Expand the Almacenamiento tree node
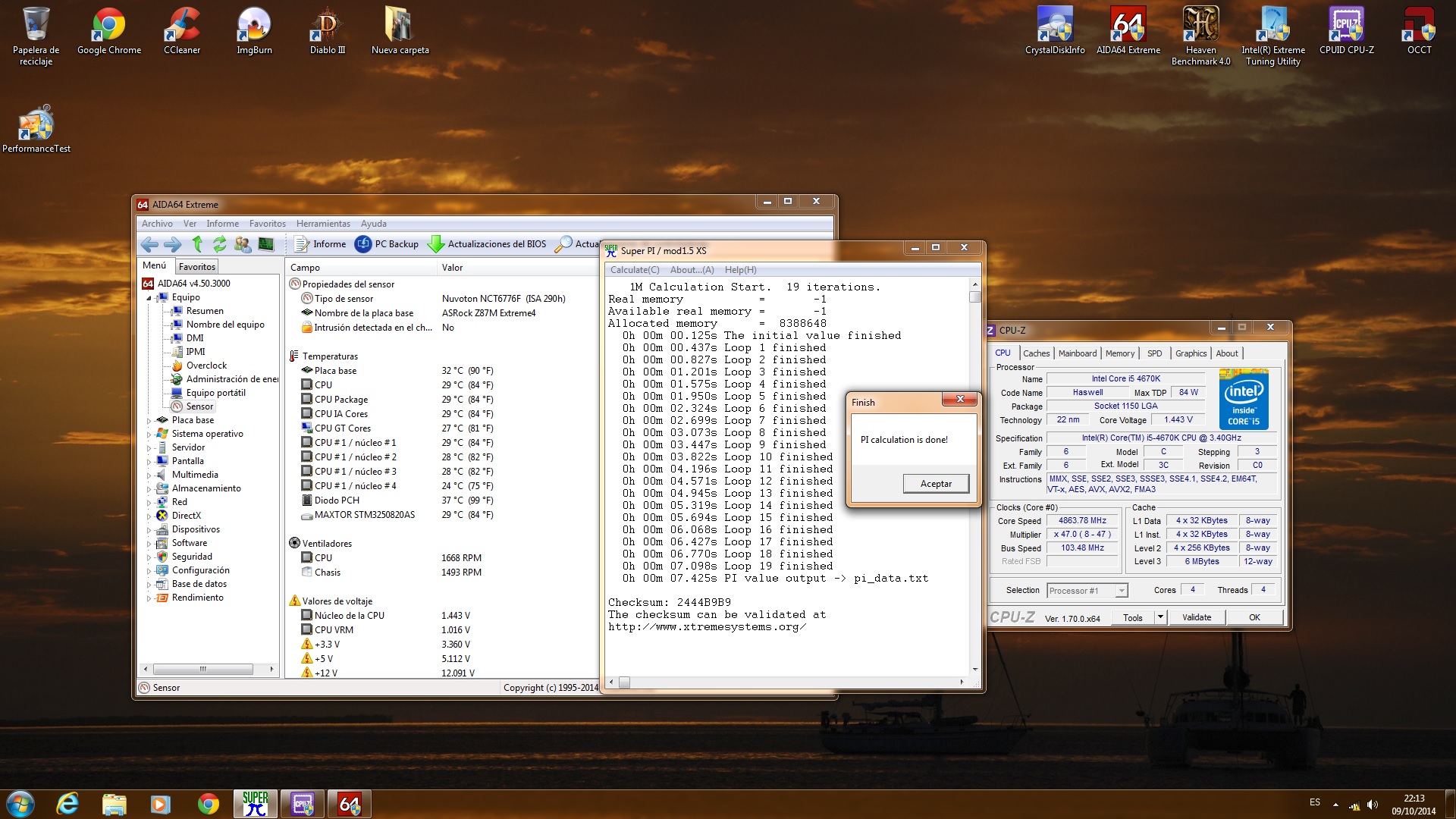The image size is (1456, 819). point(149,488)
